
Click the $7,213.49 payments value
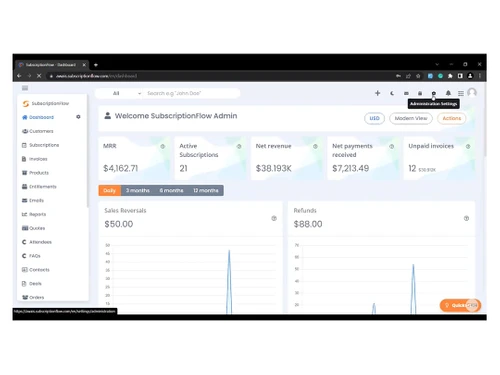click(x=351, y=168)
